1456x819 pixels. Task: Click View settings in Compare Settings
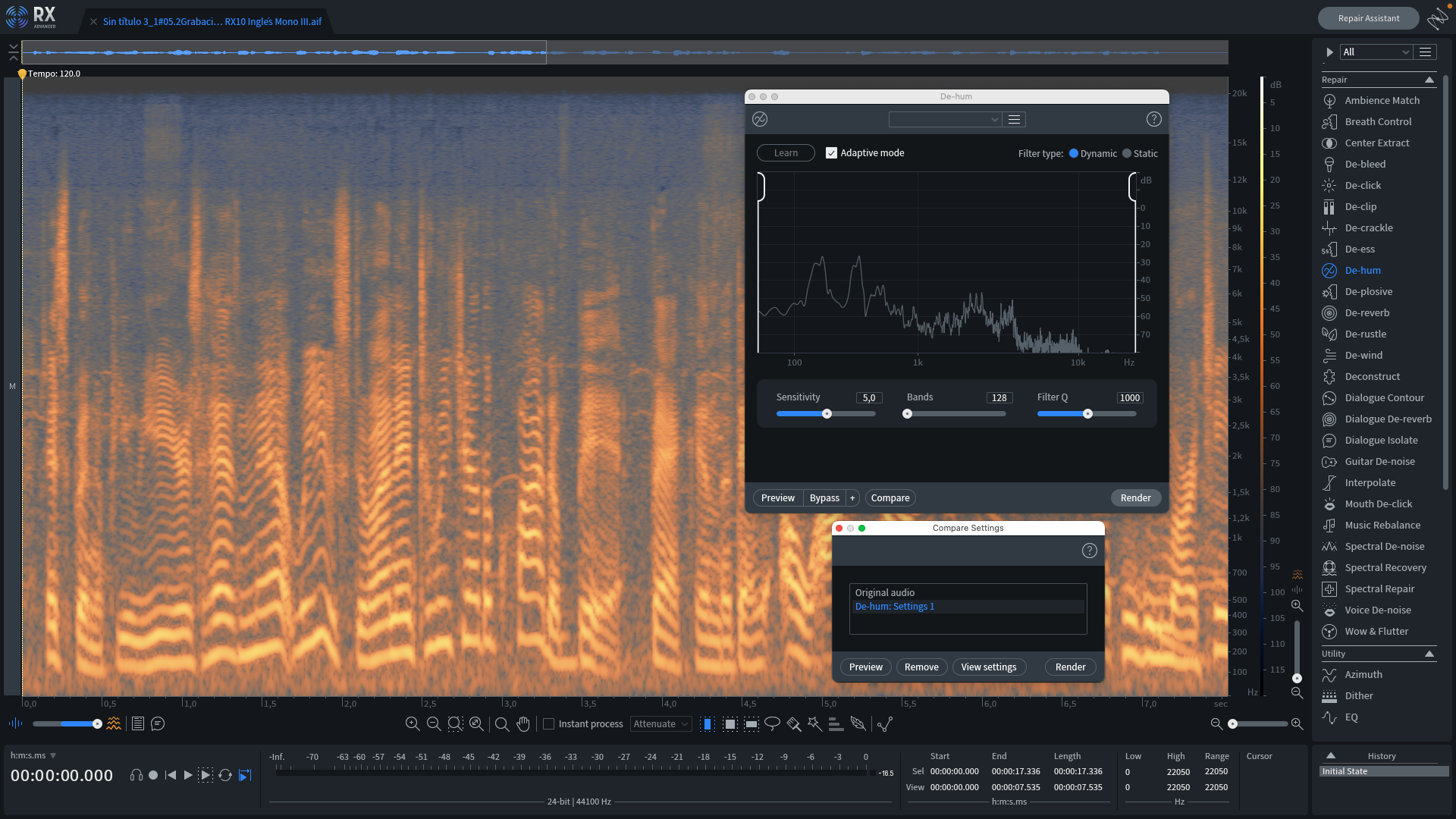[989, 667]
